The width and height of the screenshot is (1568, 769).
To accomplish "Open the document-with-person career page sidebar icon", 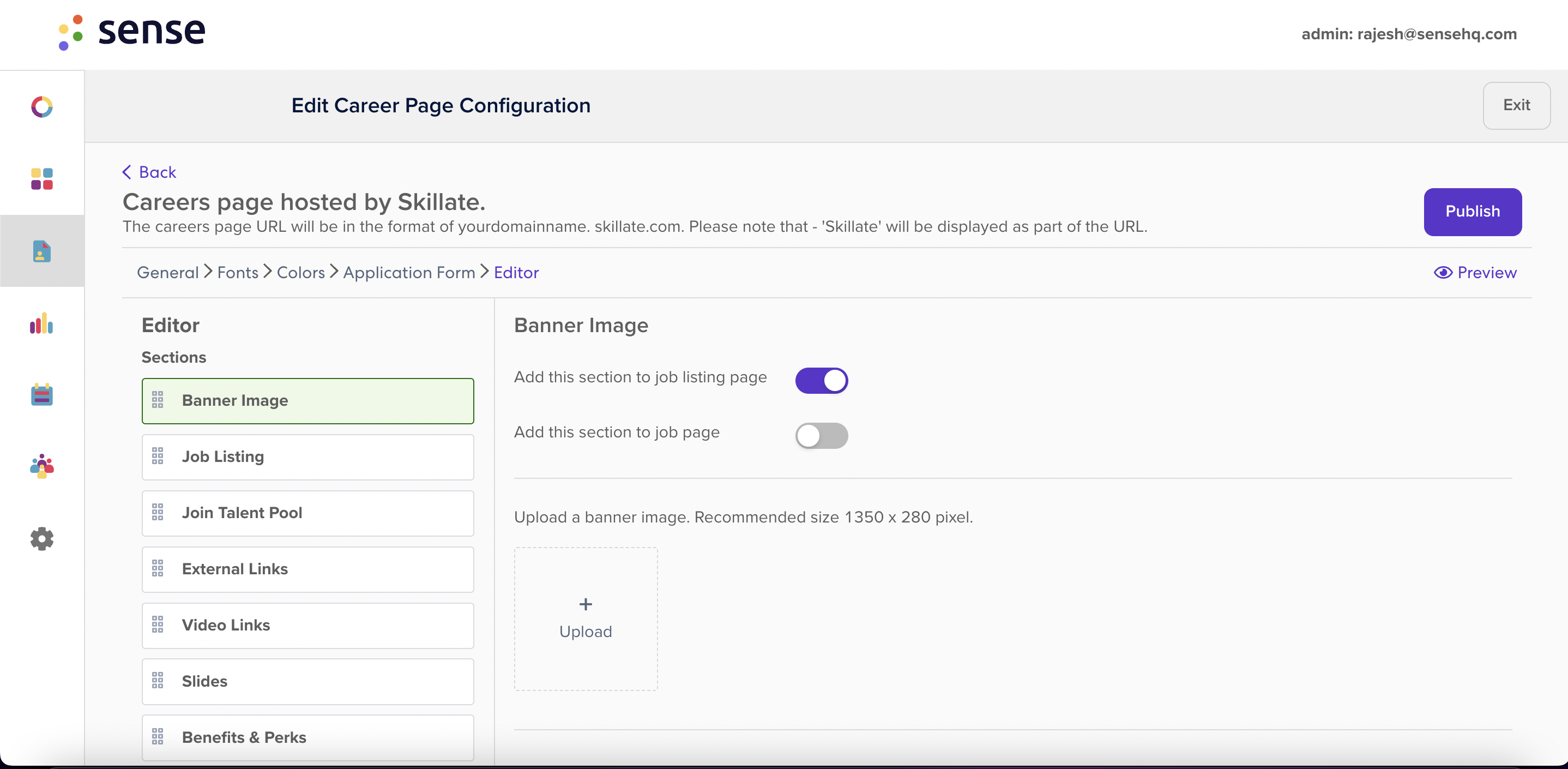I will 42,251.
